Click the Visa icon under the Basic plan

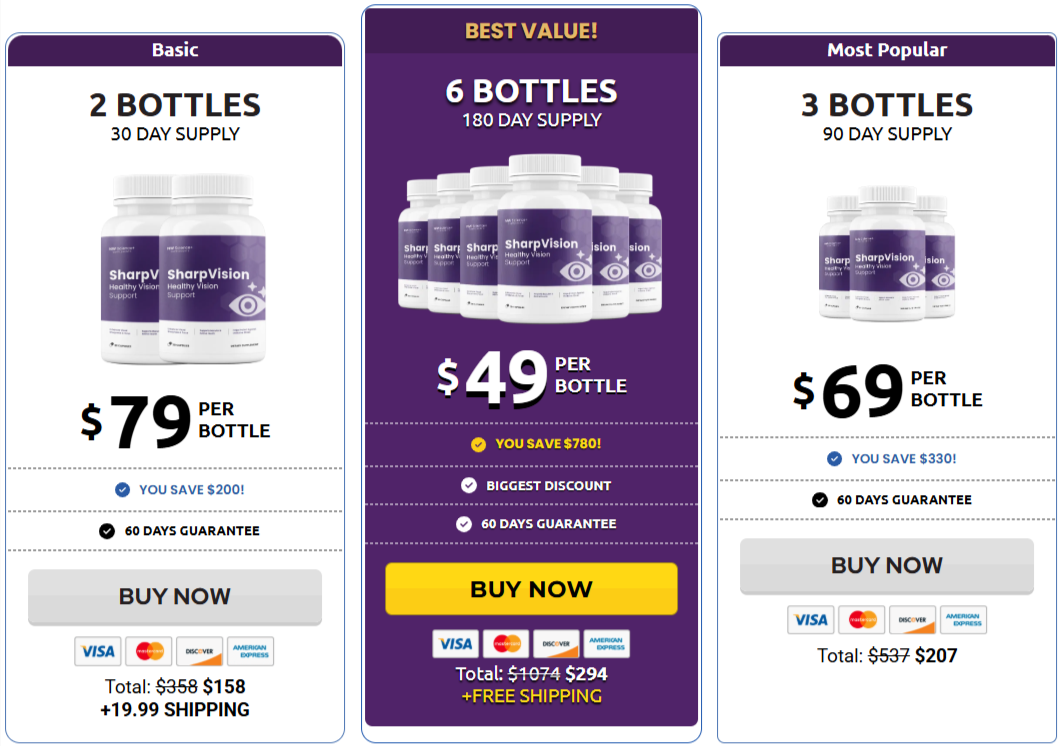pyautogui.click(x=97, y=651)
